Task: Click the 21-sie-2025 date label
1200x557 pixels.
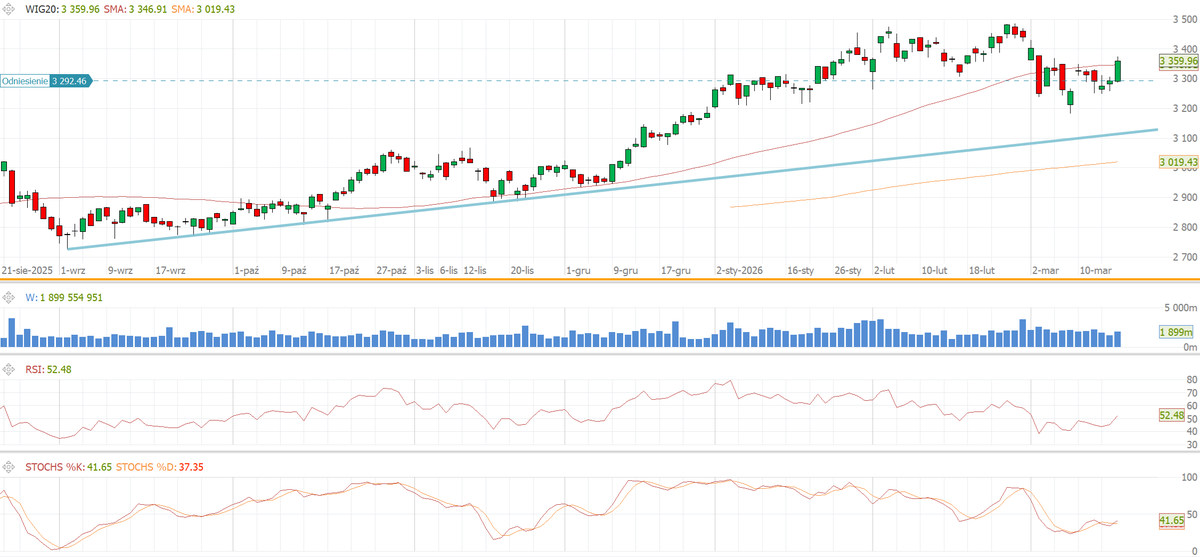Action: [27, 270]
